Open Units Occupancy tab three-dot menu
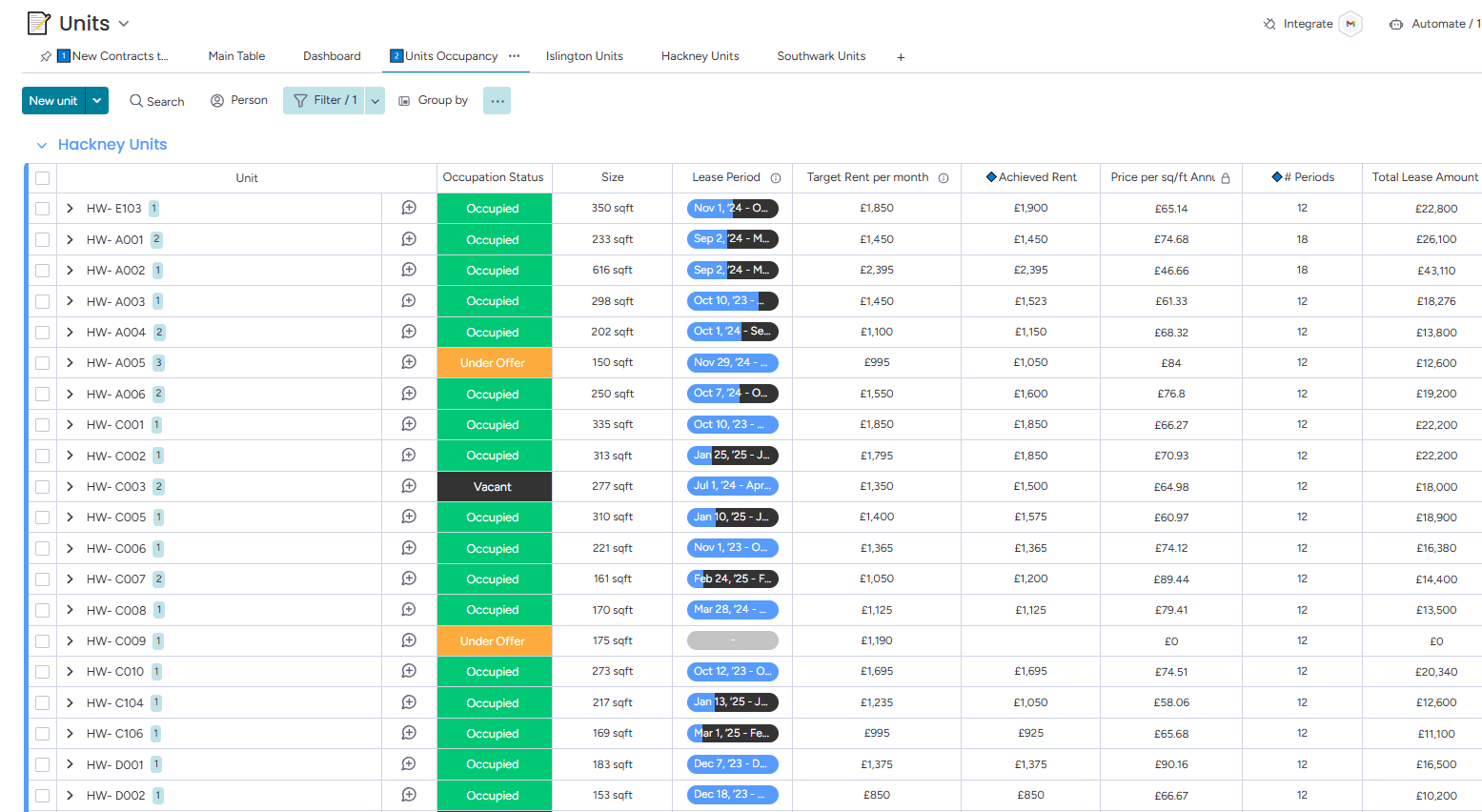The height and width of the screenshot is (812, 1482). 515,56
